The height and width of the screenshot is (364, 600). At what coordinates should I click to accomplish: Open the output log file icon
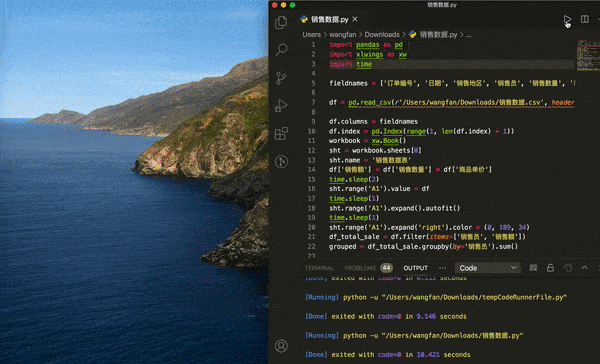[x=568, y=268]
